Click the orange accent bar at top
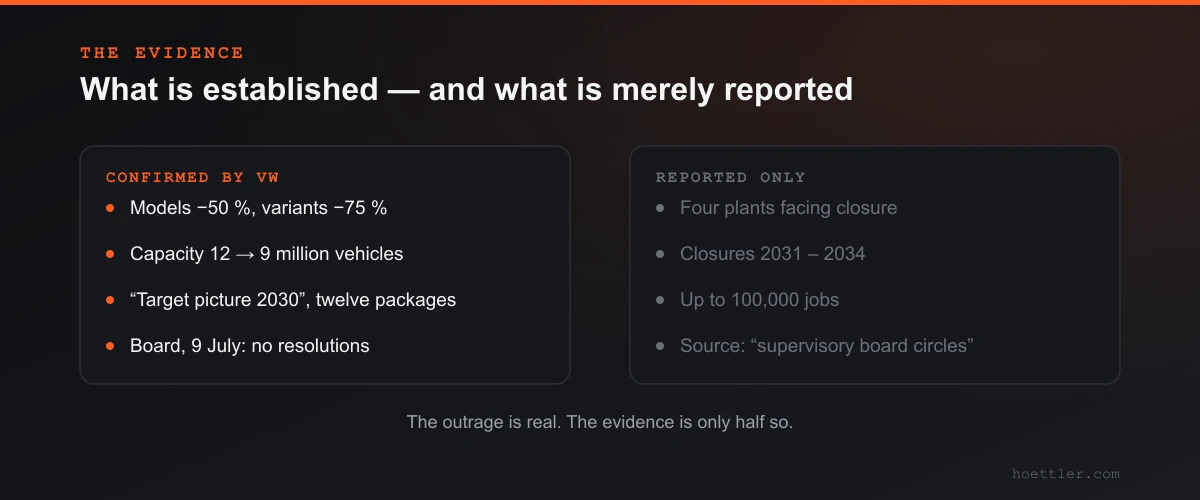This screenshot has width=1200, height=500. 600,2
